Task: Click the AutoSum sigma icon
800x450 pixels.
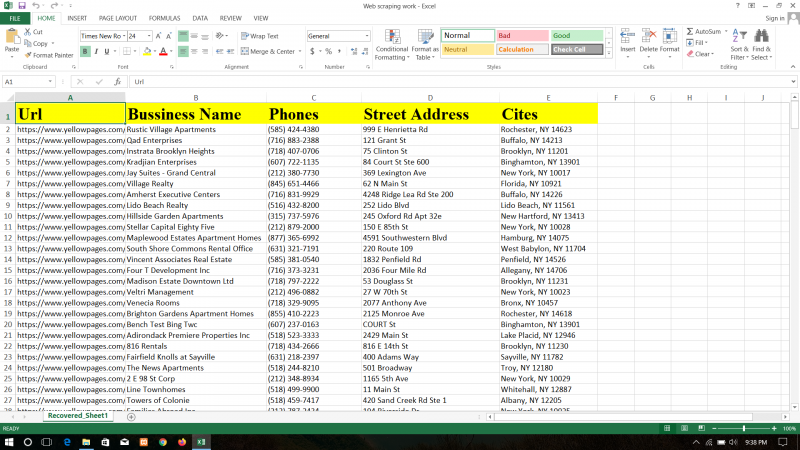Action: click(689, 32)
